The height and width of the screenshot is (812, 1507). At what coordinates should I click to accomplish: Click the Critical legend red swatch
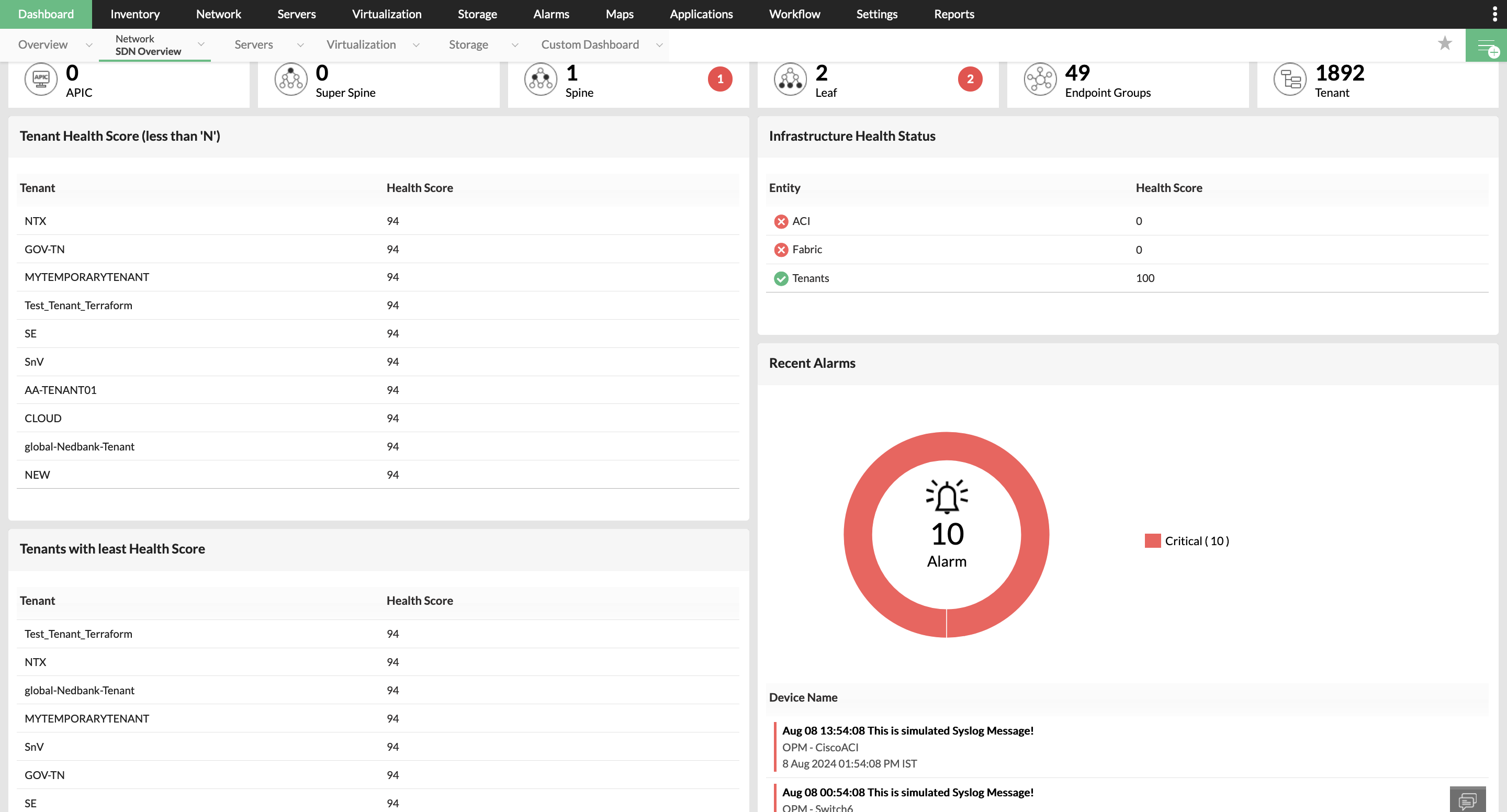click(1152, 540)
